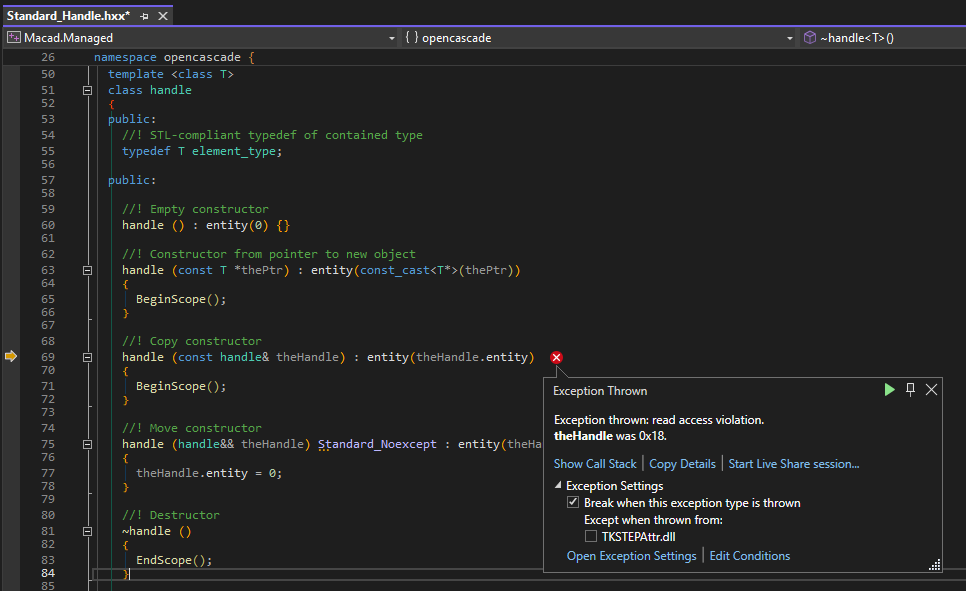Viewport: 966px width, 591px height.
Task: Click the green Continue arrow in exception popup
Action: point(889,390)
